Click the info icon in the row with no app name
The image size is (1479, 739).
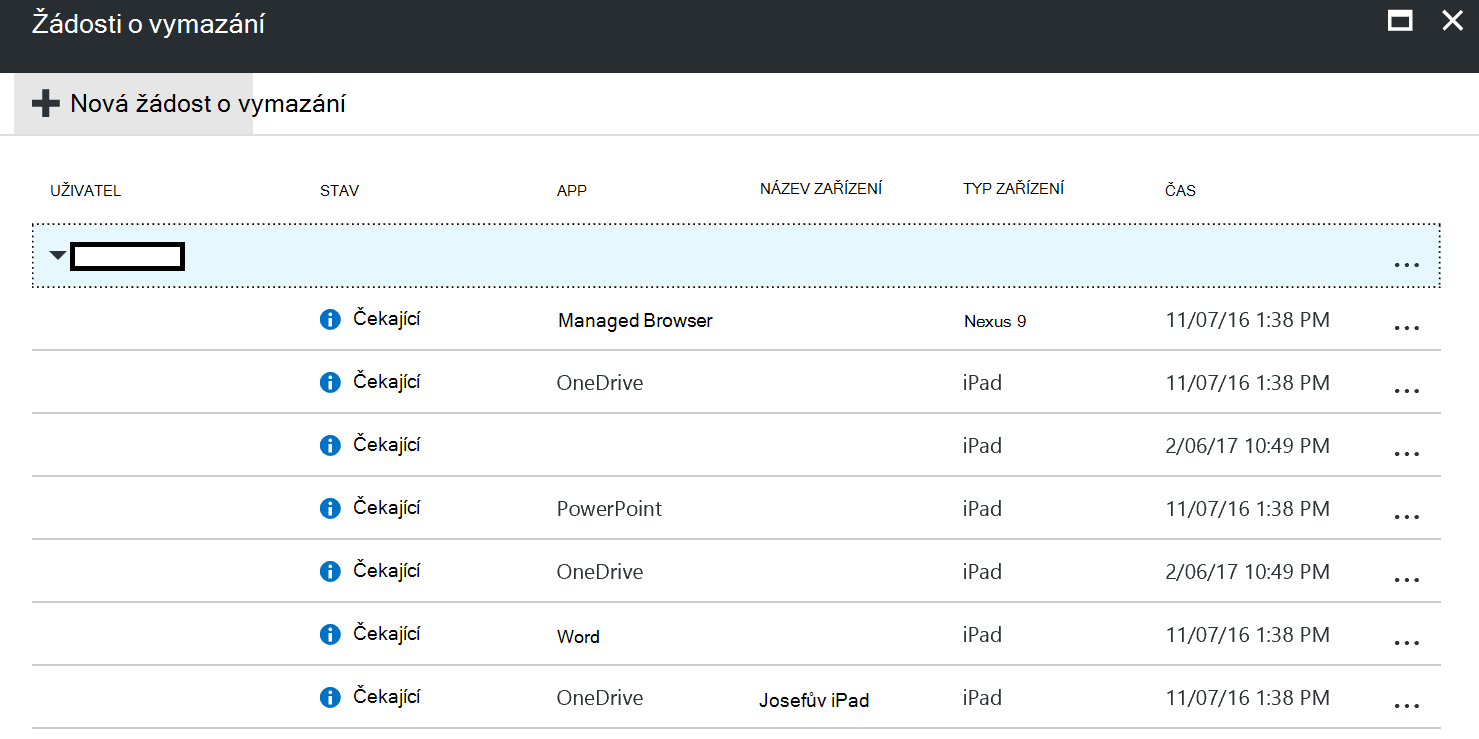(x=330, y=445)
